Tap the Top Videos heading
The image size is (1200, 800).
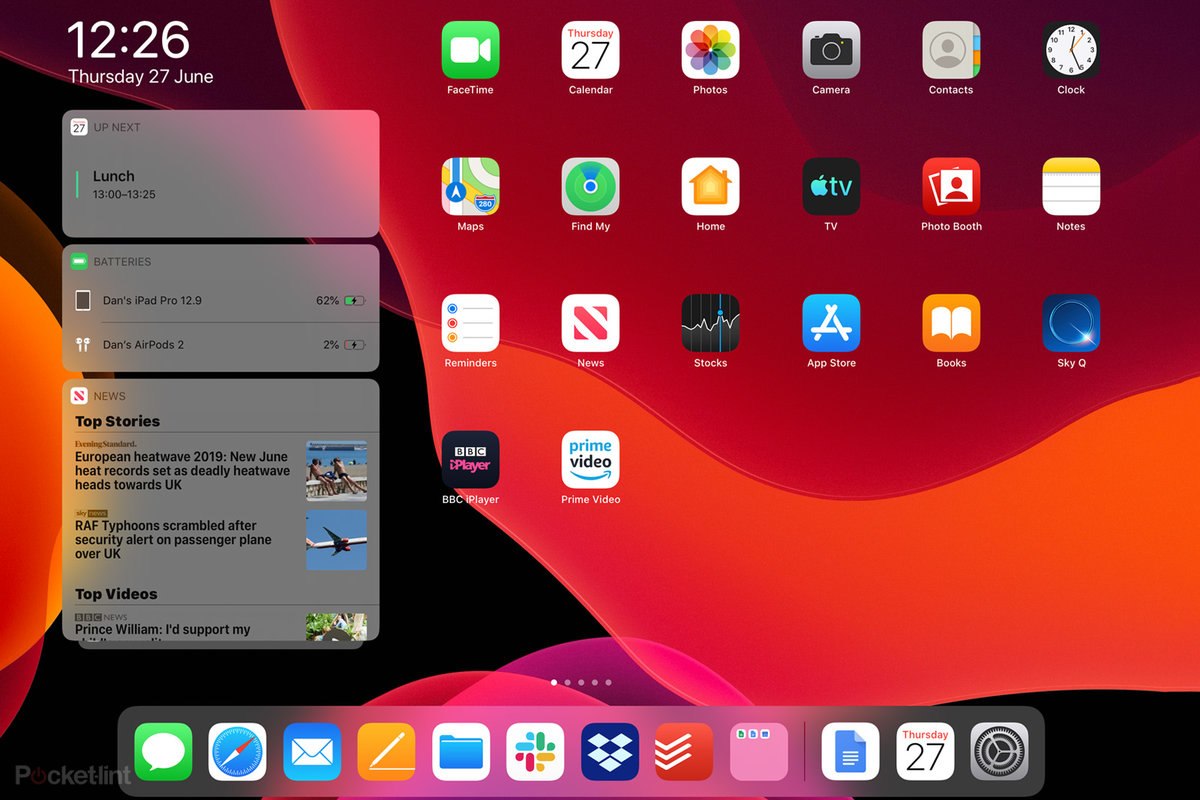(x=116, y=594)
